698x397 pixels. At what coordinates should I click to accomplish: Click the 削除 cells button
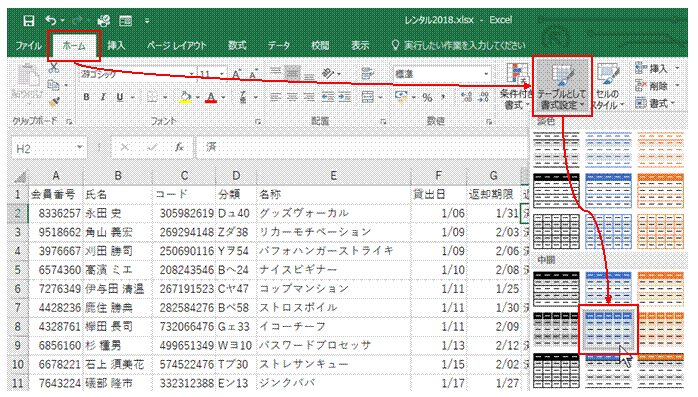tap(657, 86)
